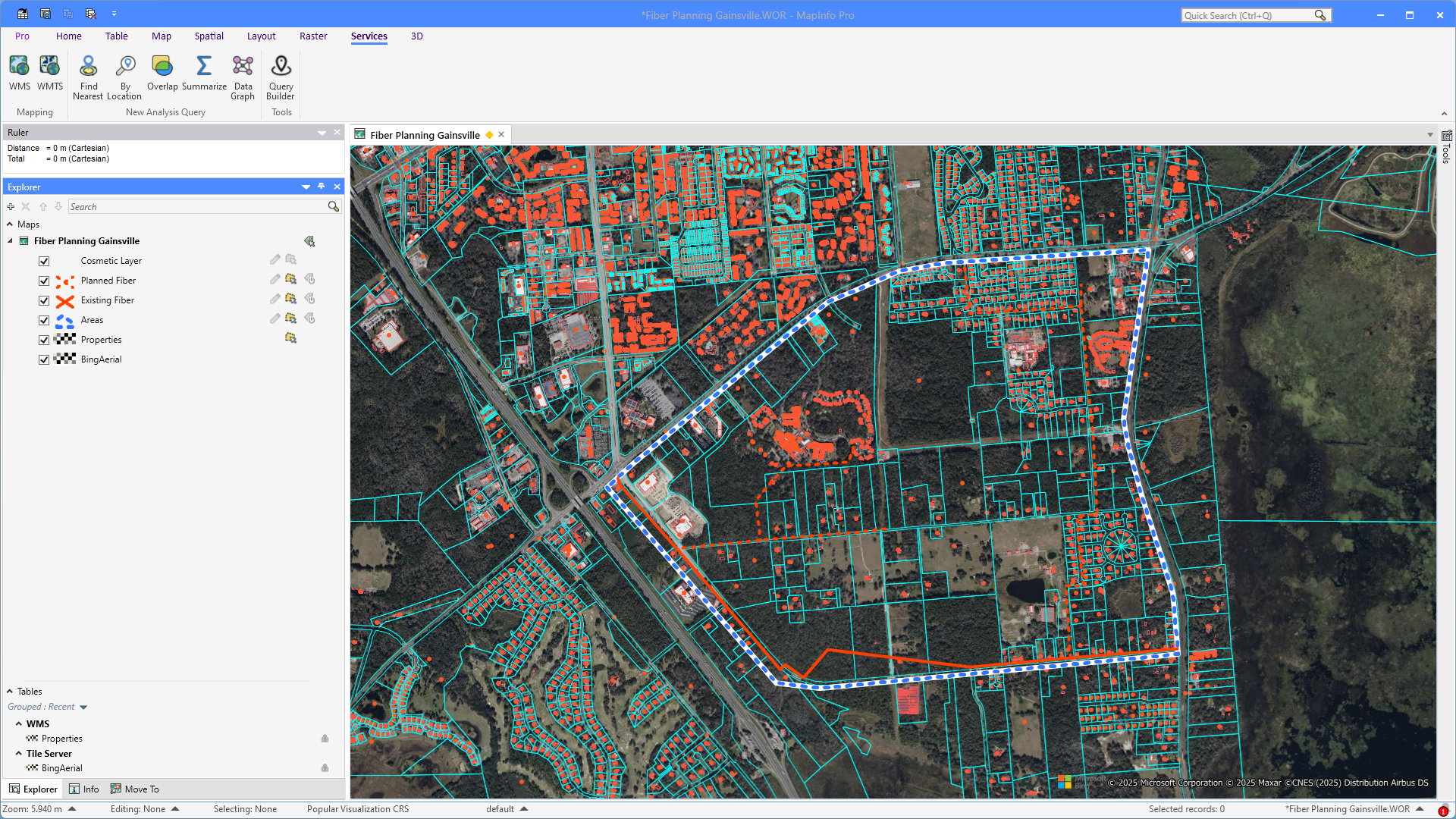Collapse the Fiber Planning Gainsville map tree
1456x819 pixels.
[x=11, y=241]
